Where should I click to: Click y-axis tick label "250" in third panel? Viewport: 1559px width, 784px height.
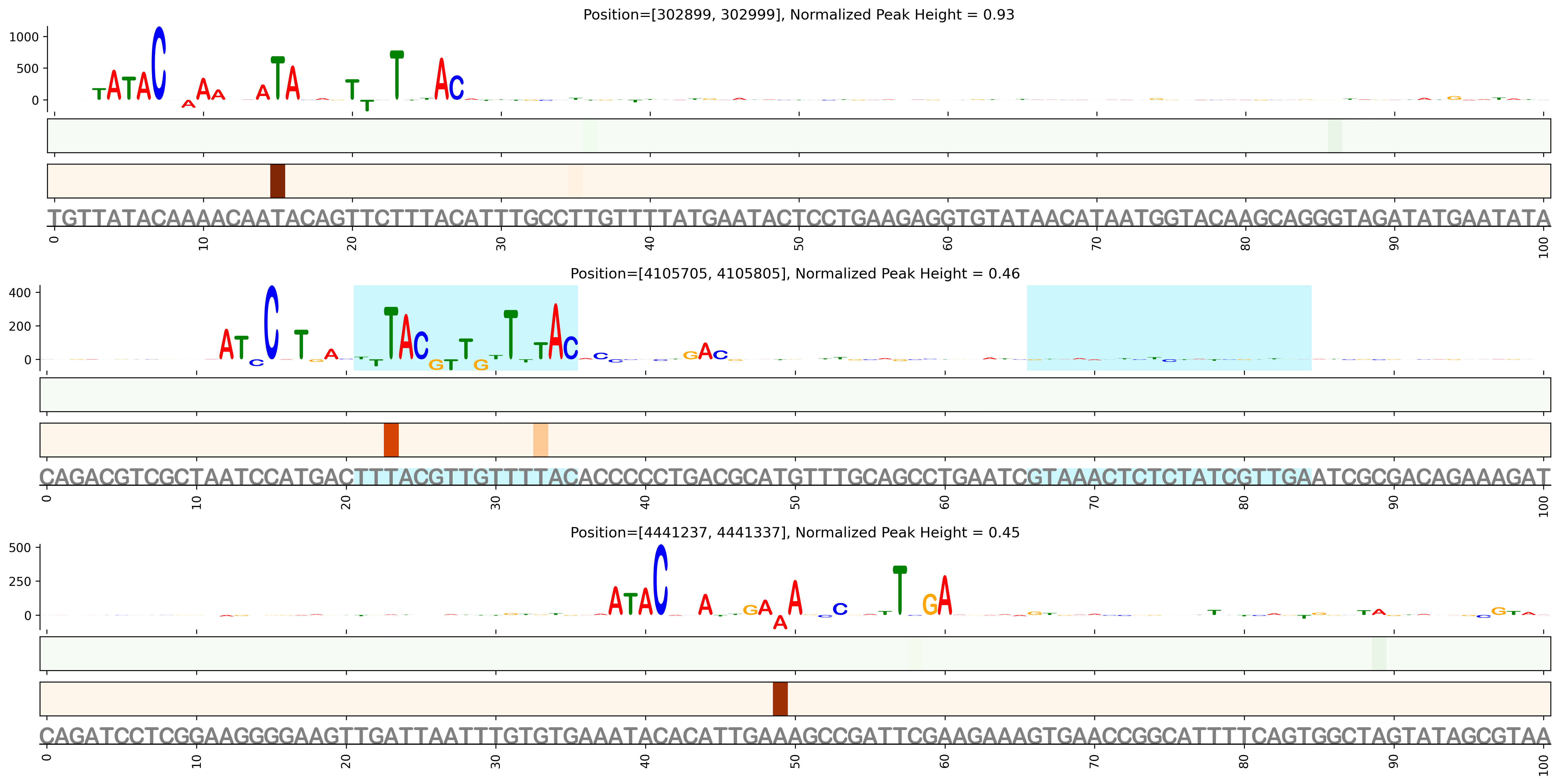point(20,581)
